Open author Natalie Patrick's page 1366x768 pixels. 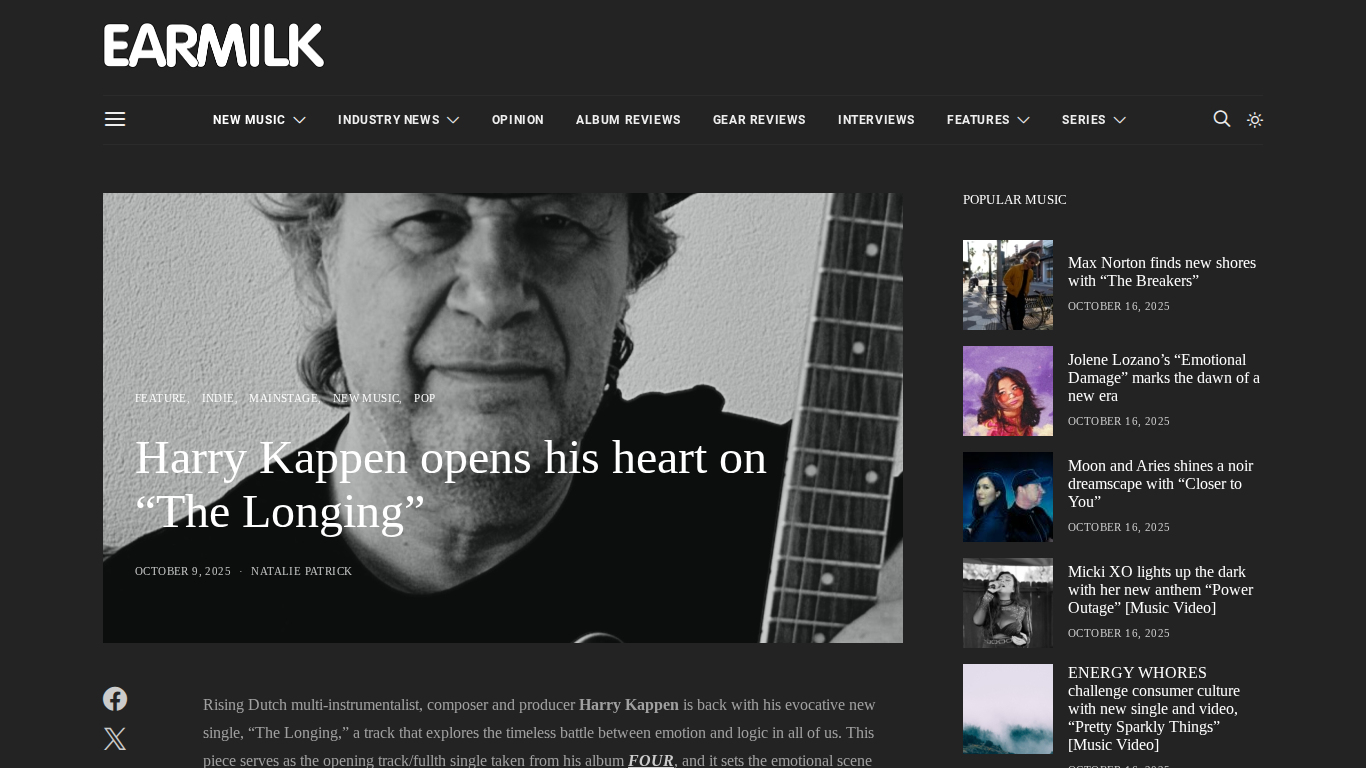click(301, 571)
